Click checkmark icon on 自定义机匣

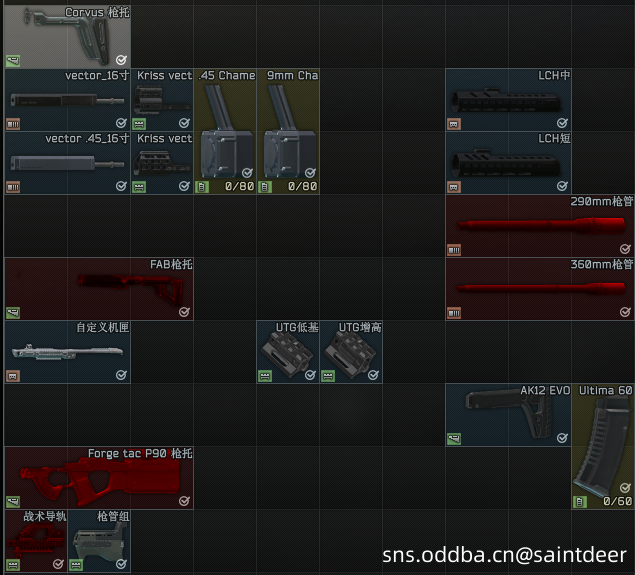tap(121, 375)
